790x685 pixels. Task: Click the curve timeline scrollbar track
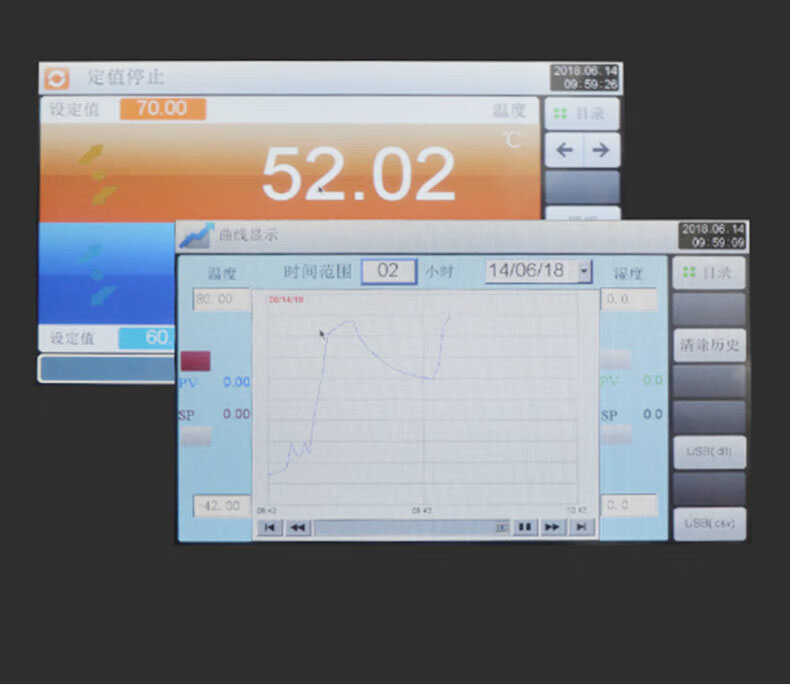pyautogui.click(x=405, y=528)
